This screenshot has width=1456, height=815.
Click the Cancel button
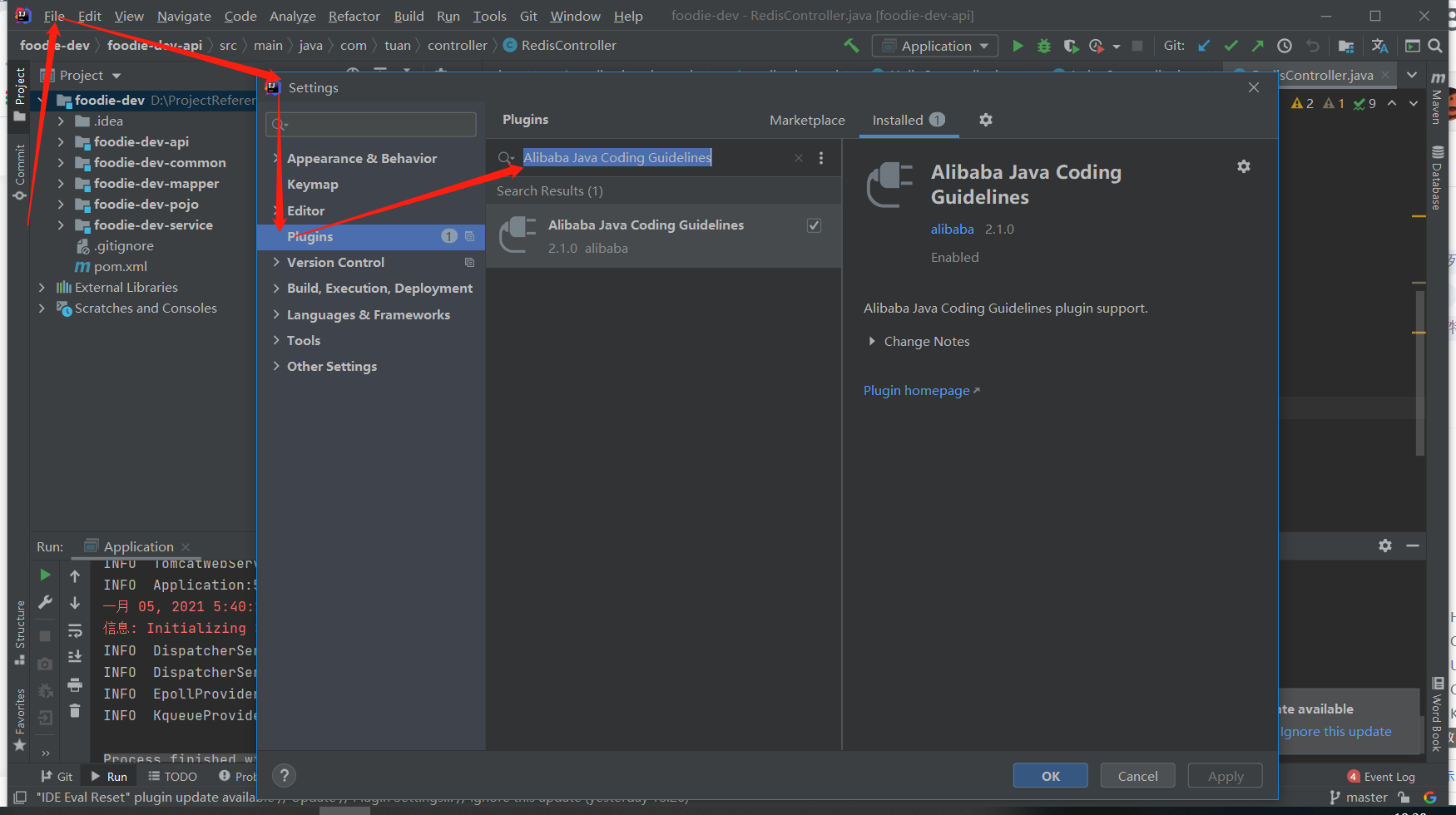1137,776
